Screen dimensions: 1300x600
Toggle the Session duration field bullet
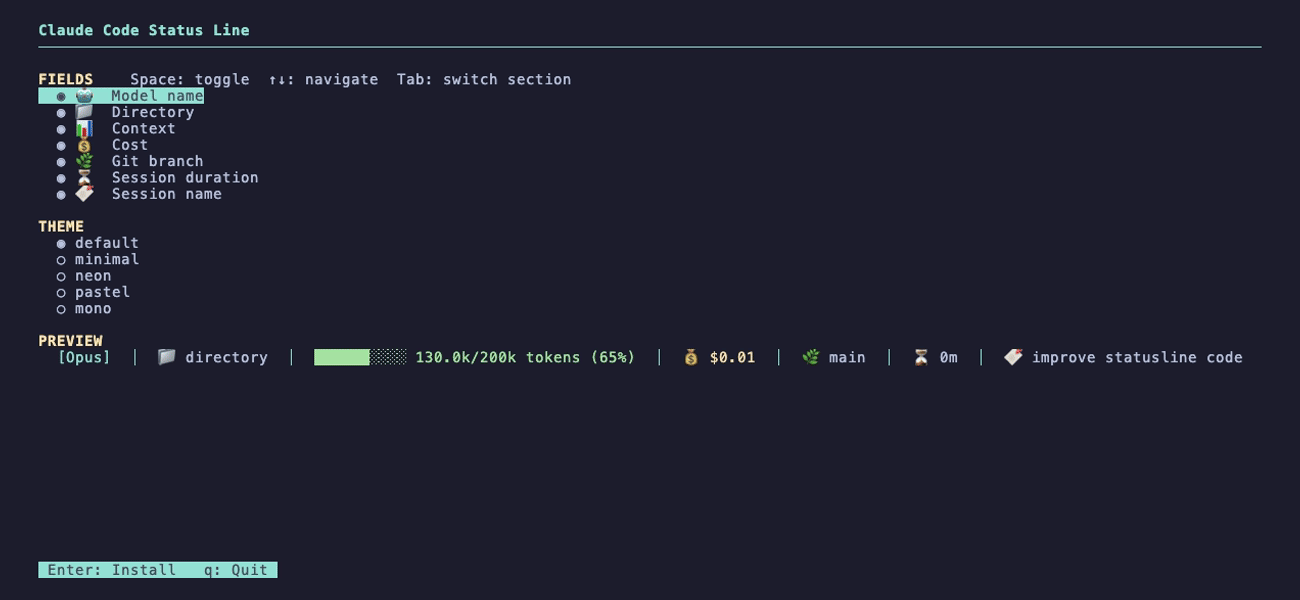point(61,178)
